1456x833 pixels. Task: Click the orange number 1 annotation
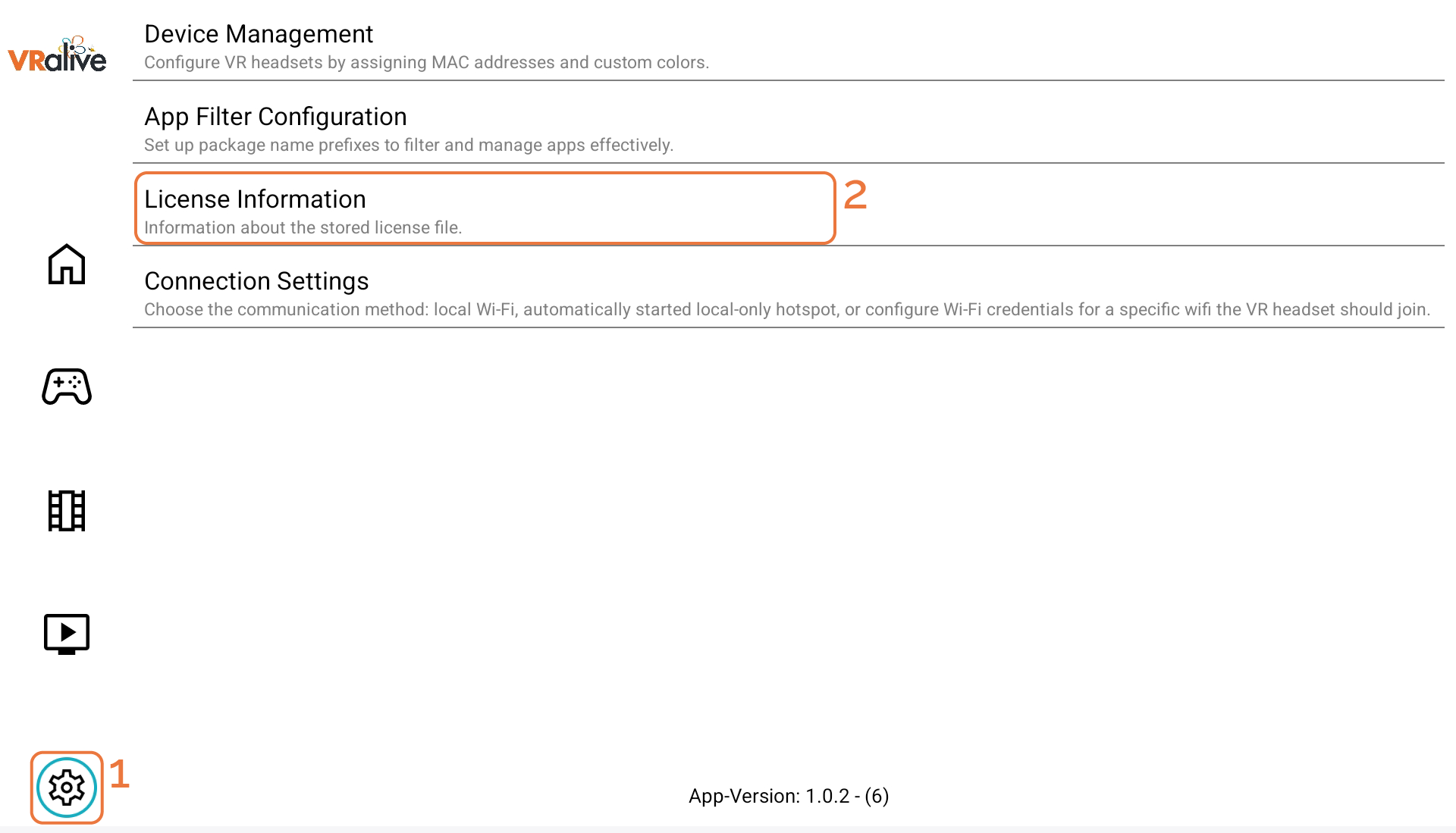pos(120,775)
